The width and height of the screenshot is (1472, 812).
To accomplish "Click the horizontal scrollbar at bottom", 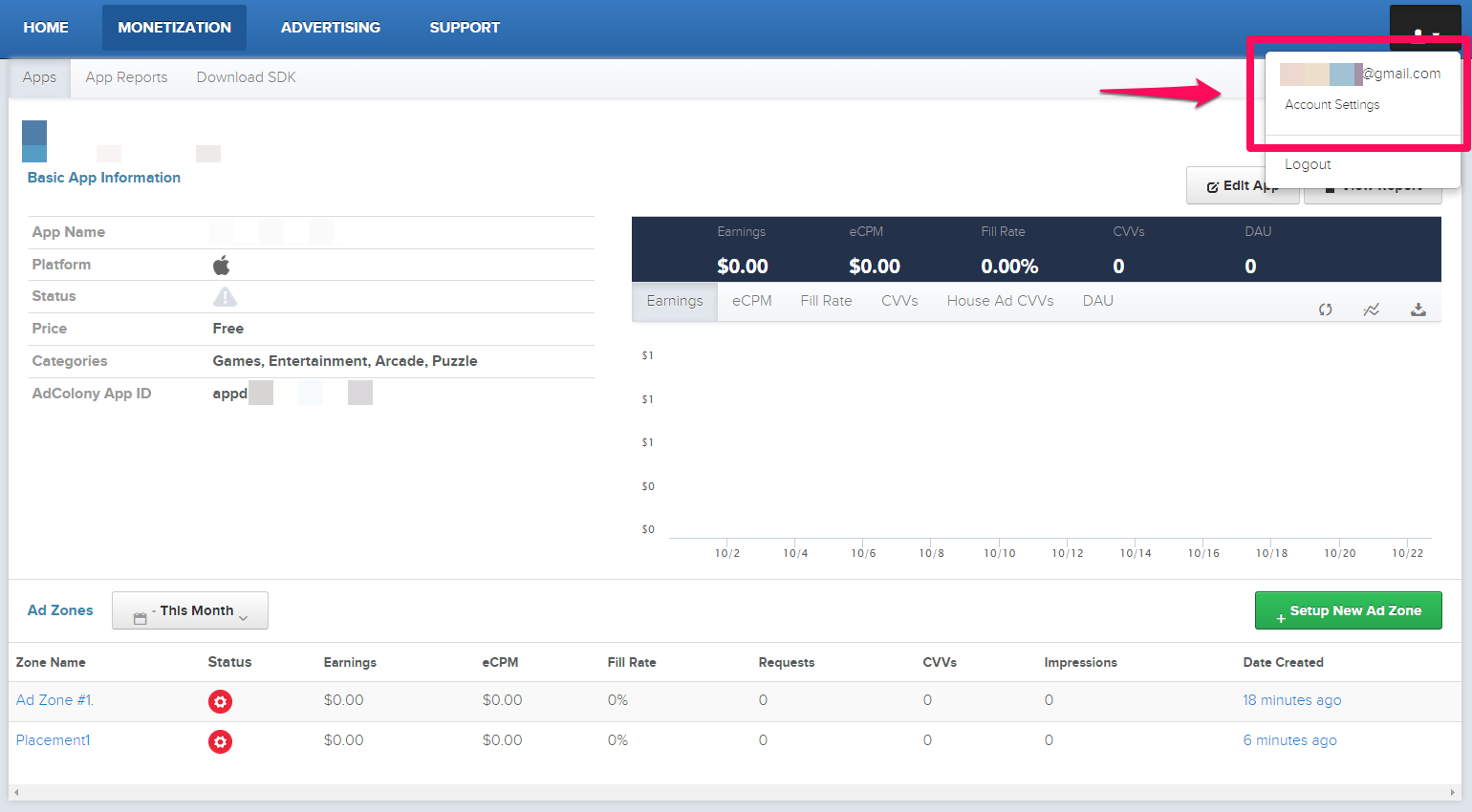I will (734, 792).
